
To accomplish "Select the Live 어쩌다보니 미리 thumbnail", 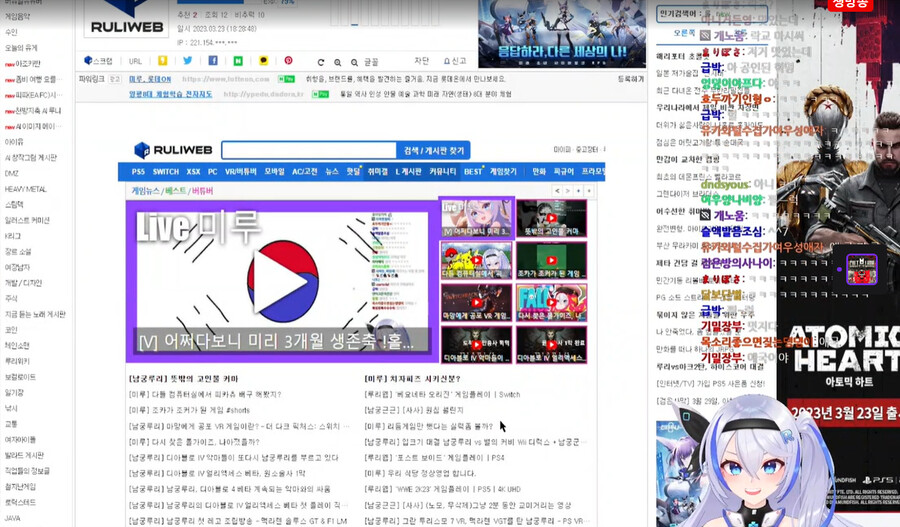I will click(476, 218).
